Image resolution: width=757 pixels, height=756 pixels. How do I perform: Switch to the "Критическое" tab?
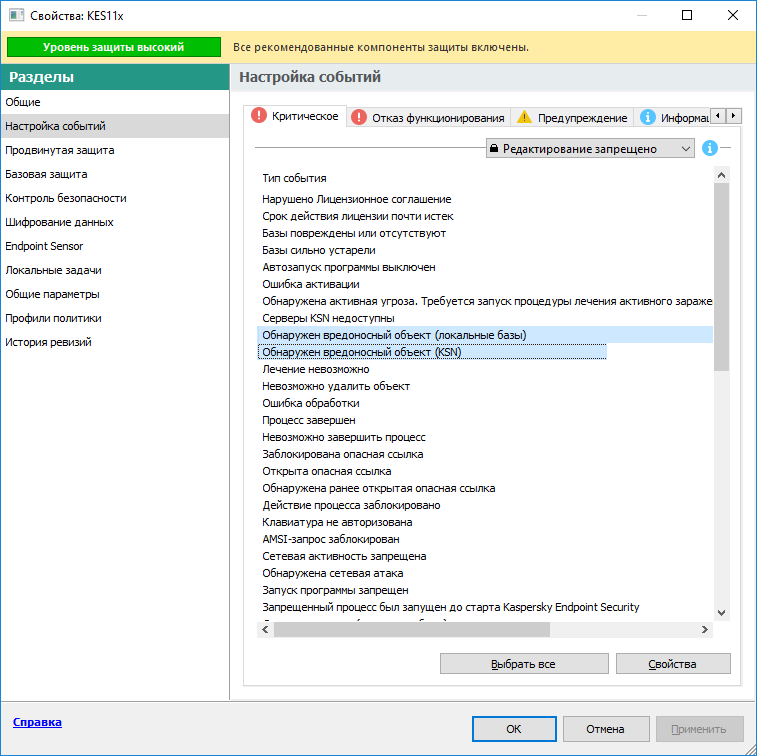(295, 116)
